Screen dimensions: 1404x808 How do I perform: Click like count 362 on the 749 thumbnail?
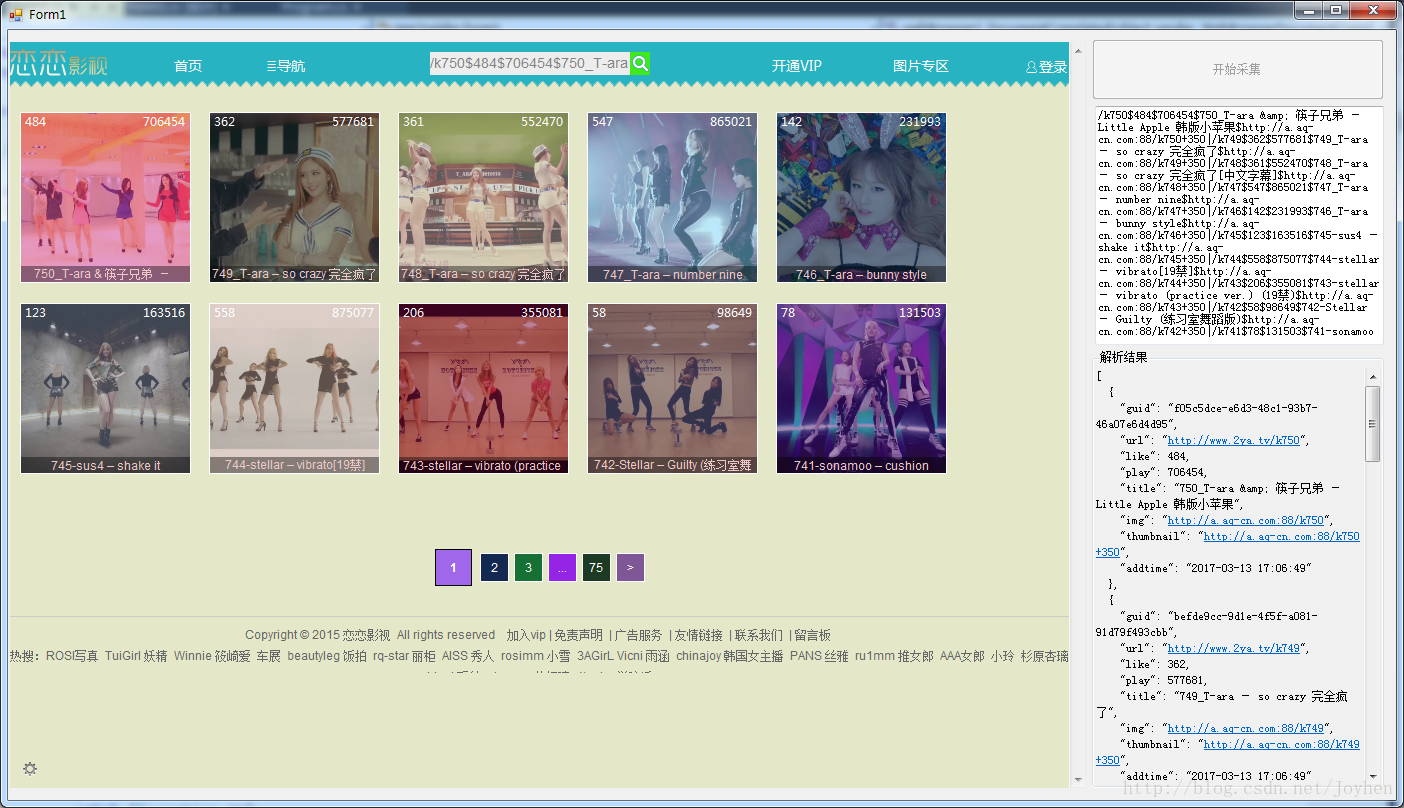pos(225,122)
